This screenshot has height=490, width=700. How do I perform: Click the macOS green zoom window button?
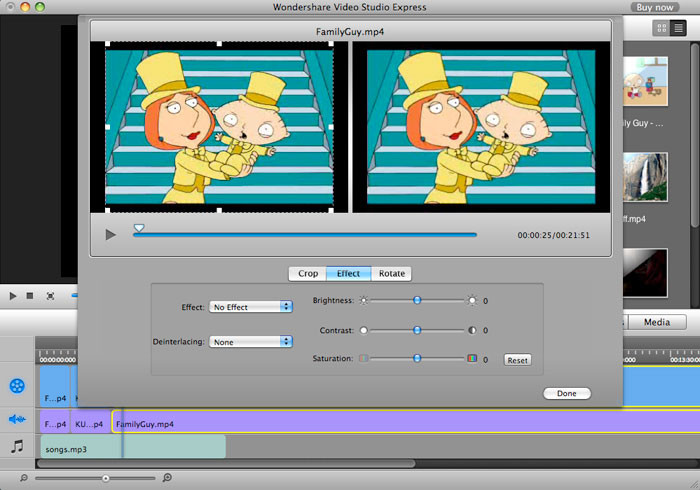[x=40, y=7]
